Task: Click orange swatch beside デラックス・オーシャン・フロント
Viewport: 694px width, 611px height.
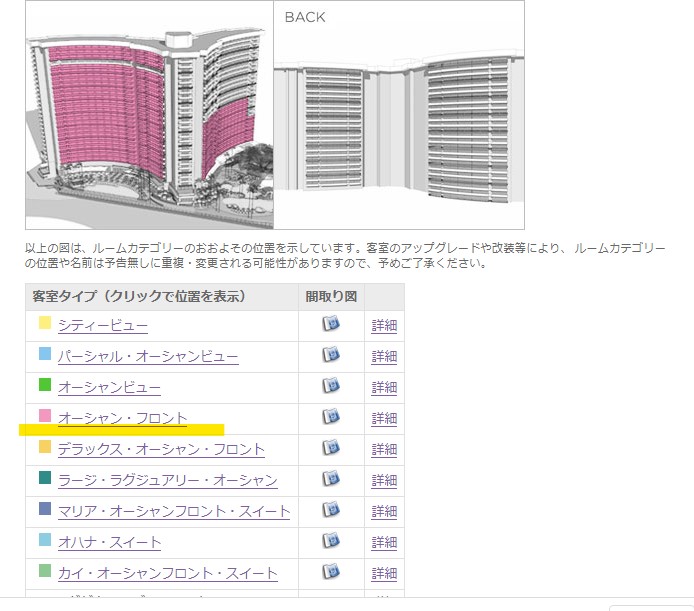Action: (x=45, y=447)
